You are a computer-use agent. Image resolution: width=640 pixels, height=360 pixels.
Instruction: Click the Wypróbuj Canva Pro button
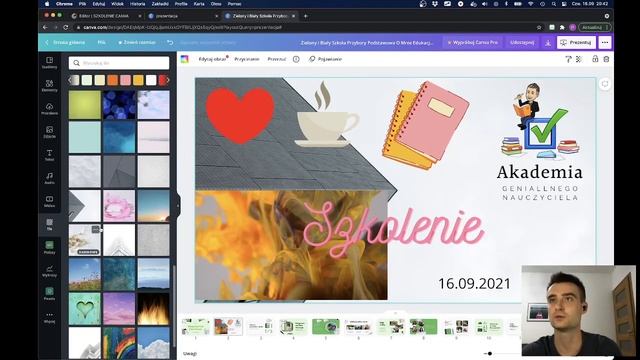(x=473, y=42)
